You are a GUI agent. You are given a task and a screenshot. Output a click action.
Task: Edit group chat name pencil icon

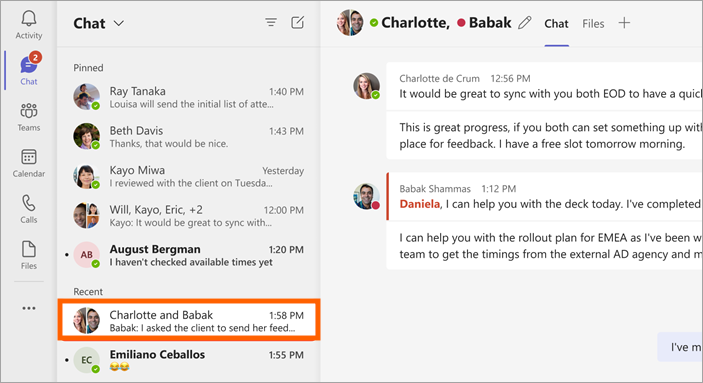(525, 23)
